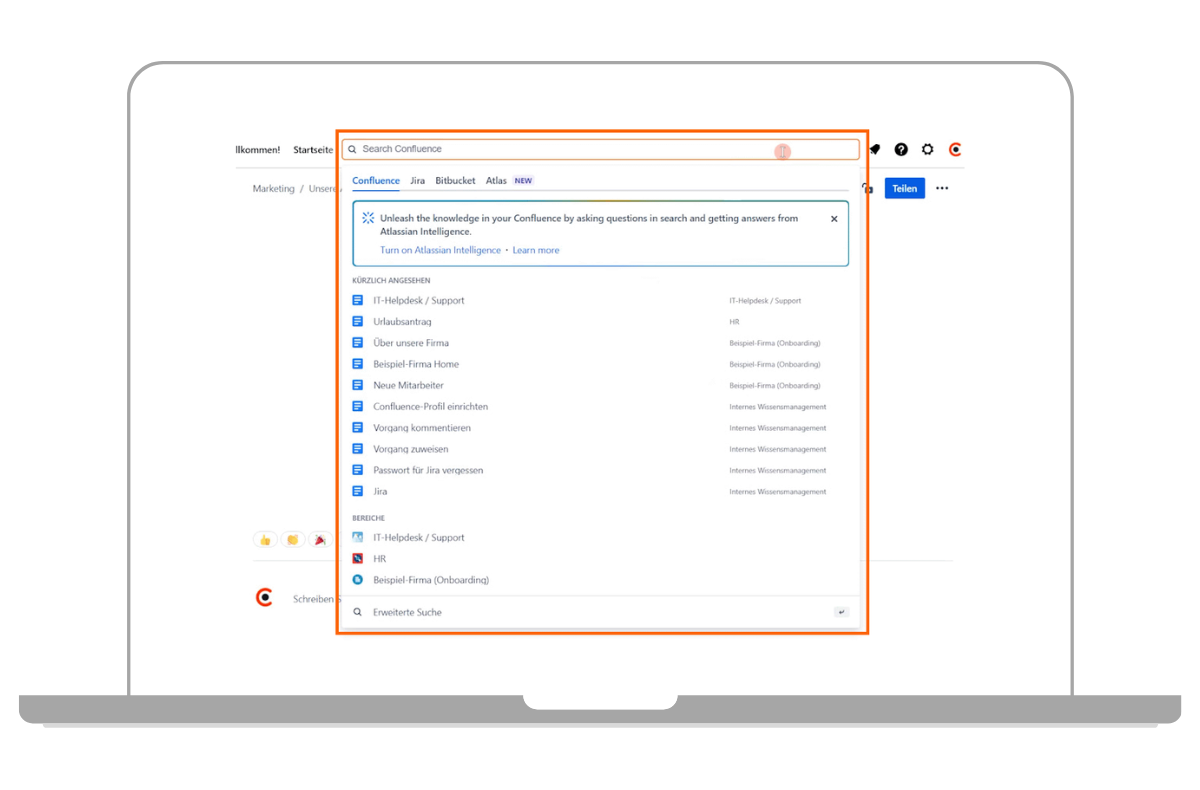
Task: Open Beispiel-Firma (Onboarding) space
Action: 430,580
